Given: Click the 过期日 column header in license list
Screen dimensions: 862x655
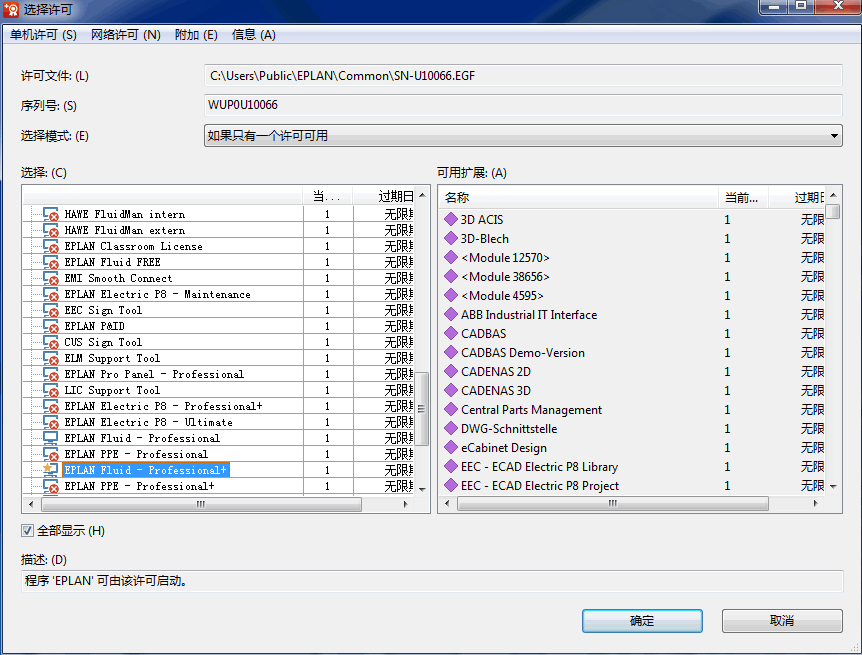Looking at the screenshot, I should click(384, 196).
